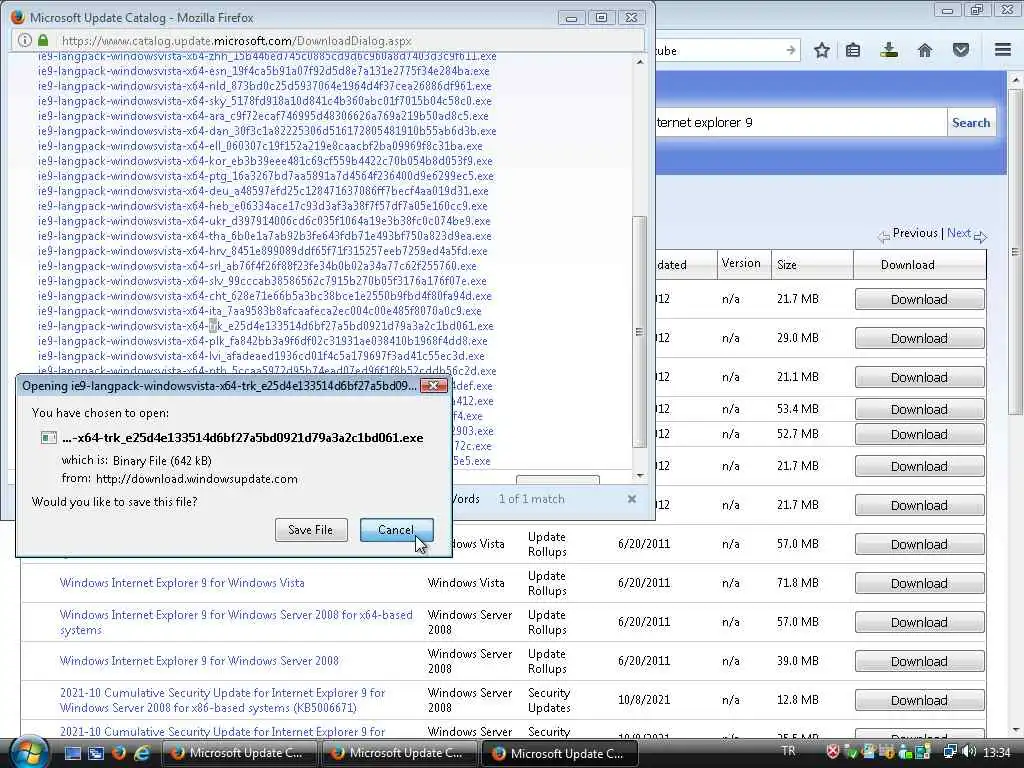Download the 21.1 MB update
The height and width of the screenshot is (768, 1024).
pyautogui.click(x=919, y=377)
